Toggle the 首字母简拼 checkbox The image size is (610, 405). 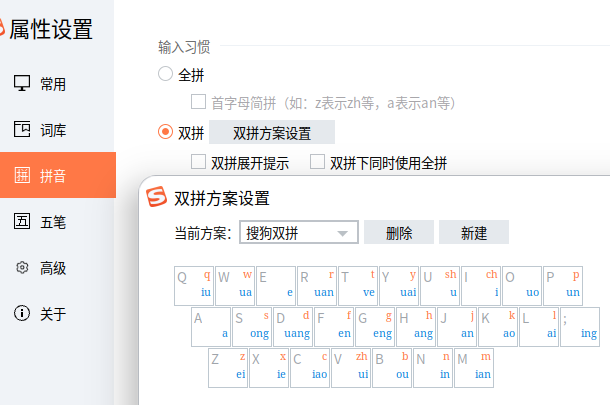[x=198, y=102]
